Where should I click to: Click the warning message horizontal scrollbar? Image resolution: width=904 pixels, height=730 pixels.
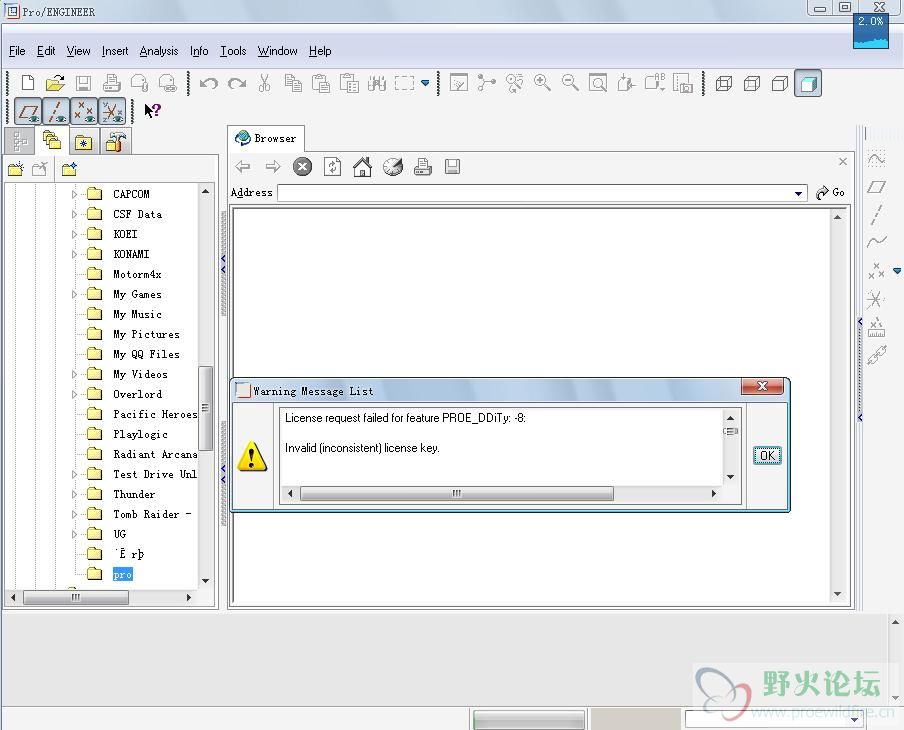pyautogui.click(x=457, y=494)
